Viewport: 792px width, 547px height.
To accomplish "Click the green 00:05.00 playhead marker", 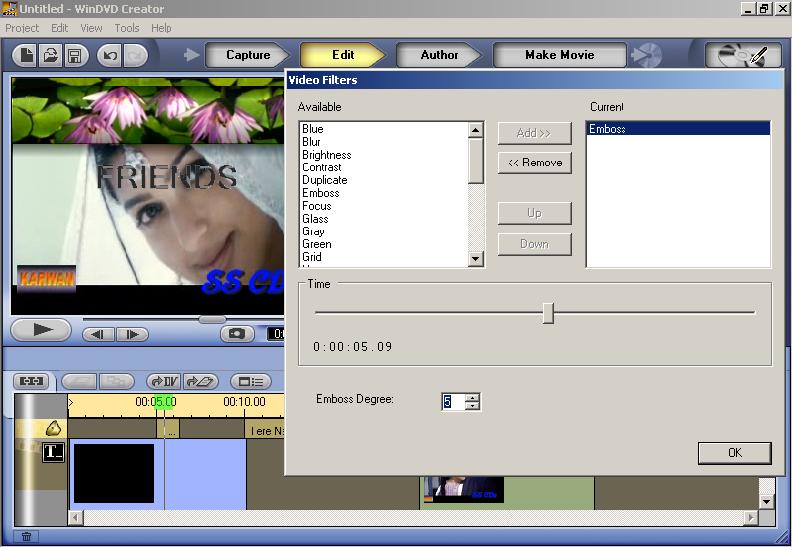I will click(164, 402).
